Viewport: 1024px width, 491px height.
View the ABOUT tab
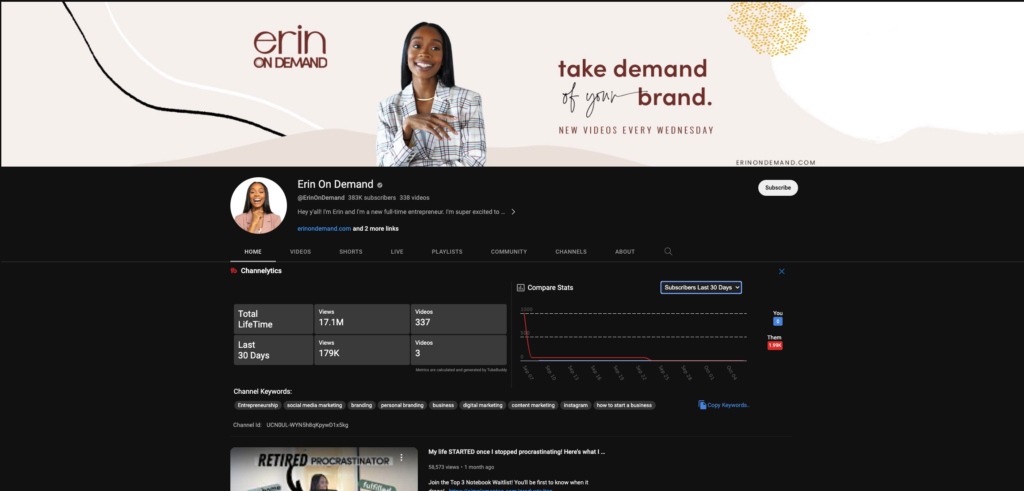pos(625,251)
